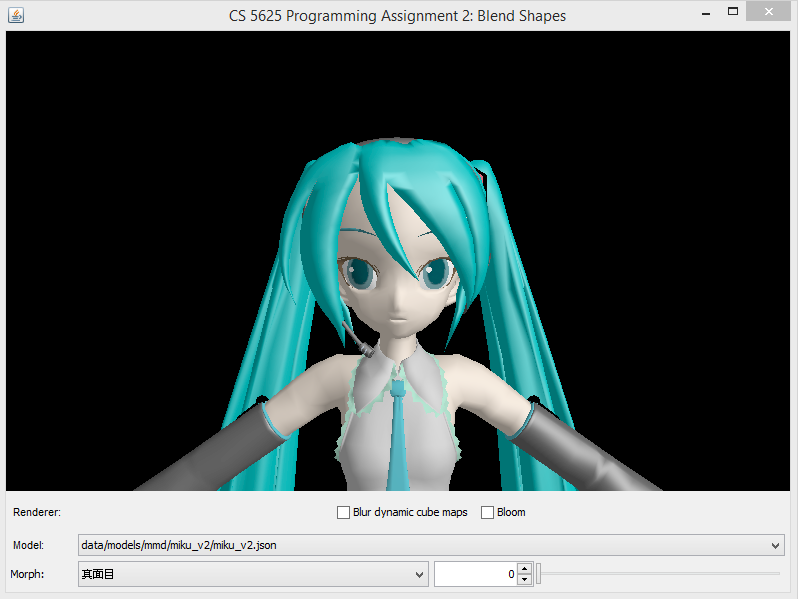Minimize the Blend Shapes window
This screenshot has width=798, height=599.
pos(704,12)
